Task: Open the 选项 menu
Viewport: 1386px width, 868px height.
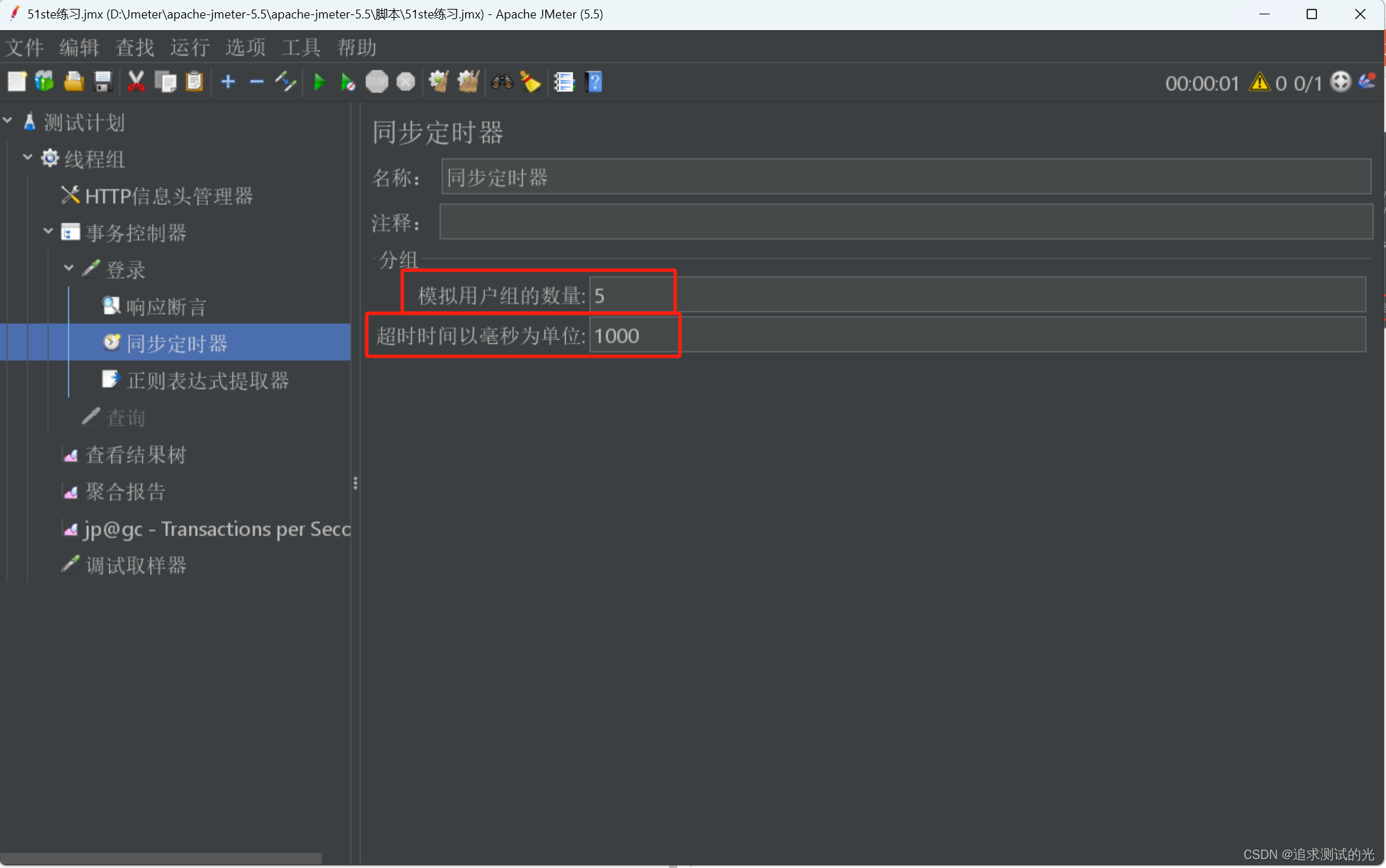Action: (x=246, y=47)
